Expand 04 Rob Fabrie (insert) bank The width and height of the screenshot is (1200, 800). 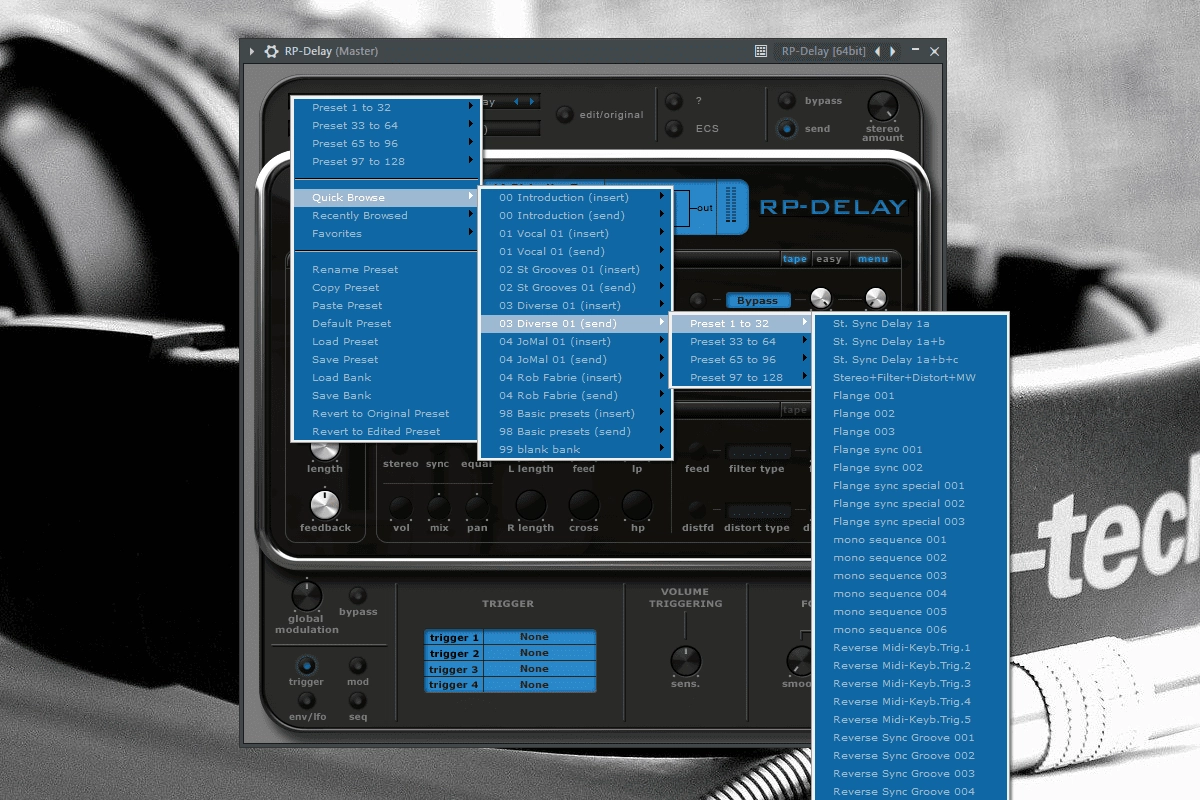(576, 377)
